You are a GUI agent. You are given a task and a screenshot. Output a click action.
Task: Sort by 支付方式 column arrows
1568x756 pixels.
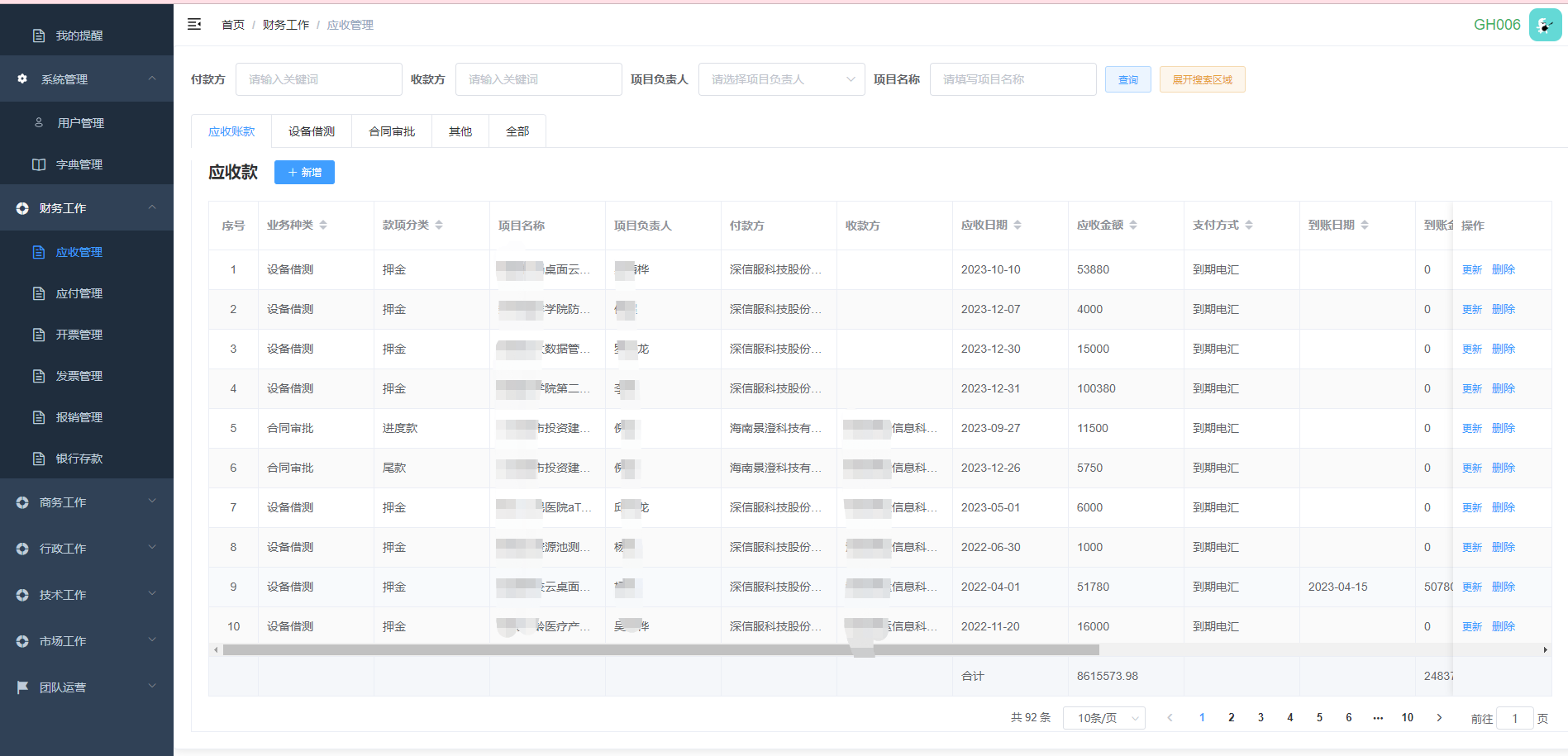[x=1249, y=225]
